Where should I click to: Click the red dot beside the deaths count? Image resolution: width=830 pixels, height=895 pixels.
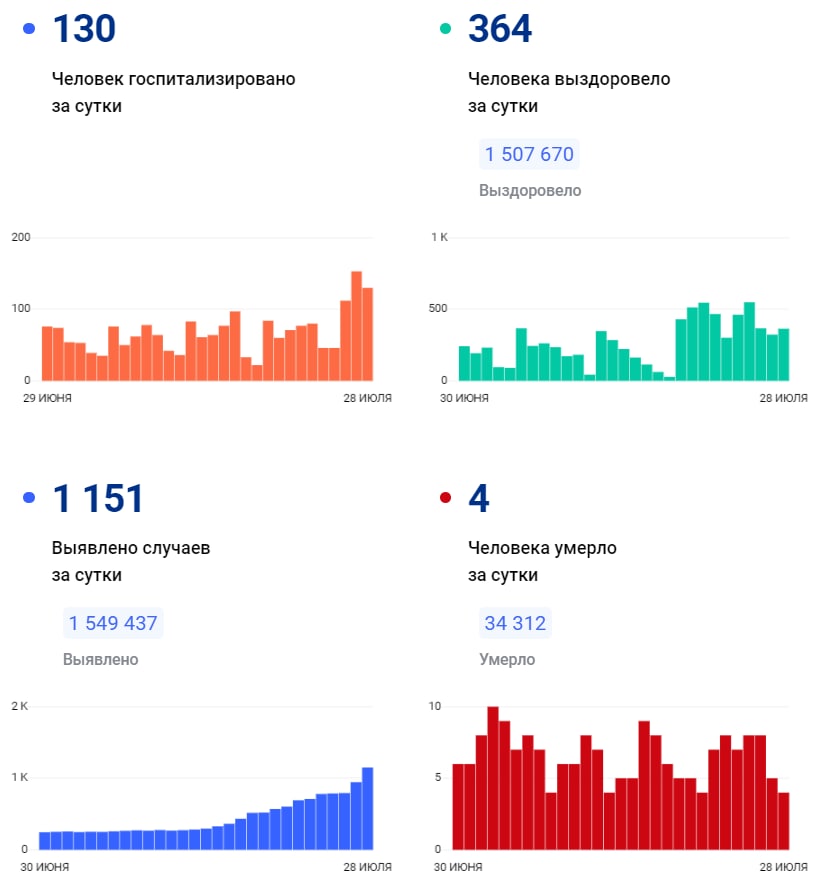445,498
